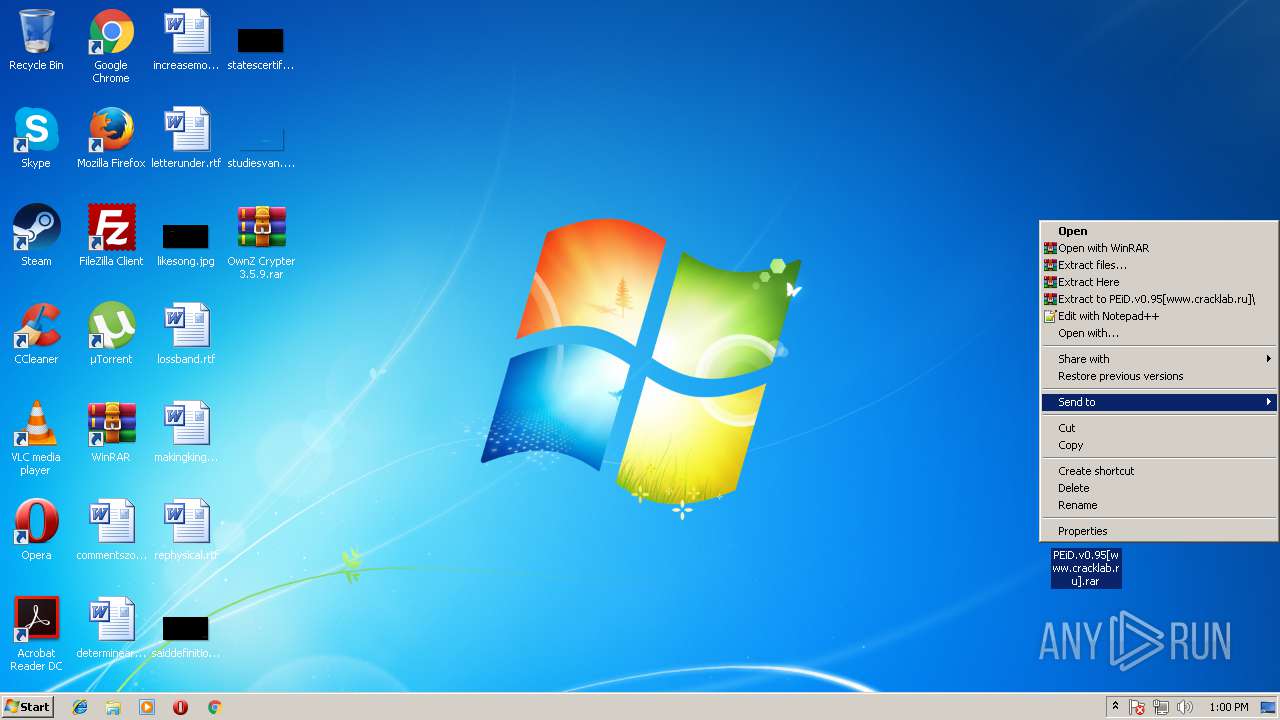
Task: Select the makingking... document icon
Action: point(186,432)
